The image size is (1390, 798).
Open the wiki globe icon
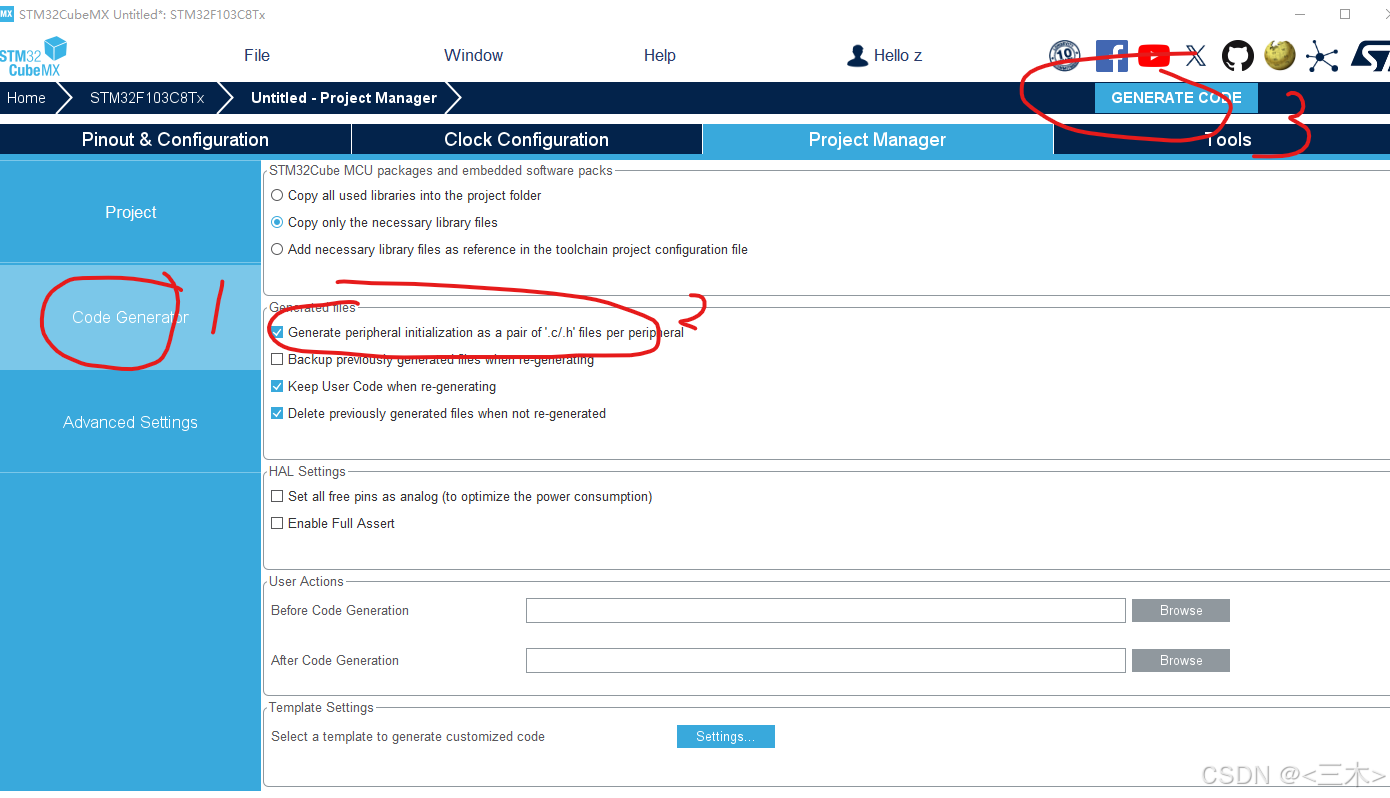pyautogui.click(x=1280, y=55)
